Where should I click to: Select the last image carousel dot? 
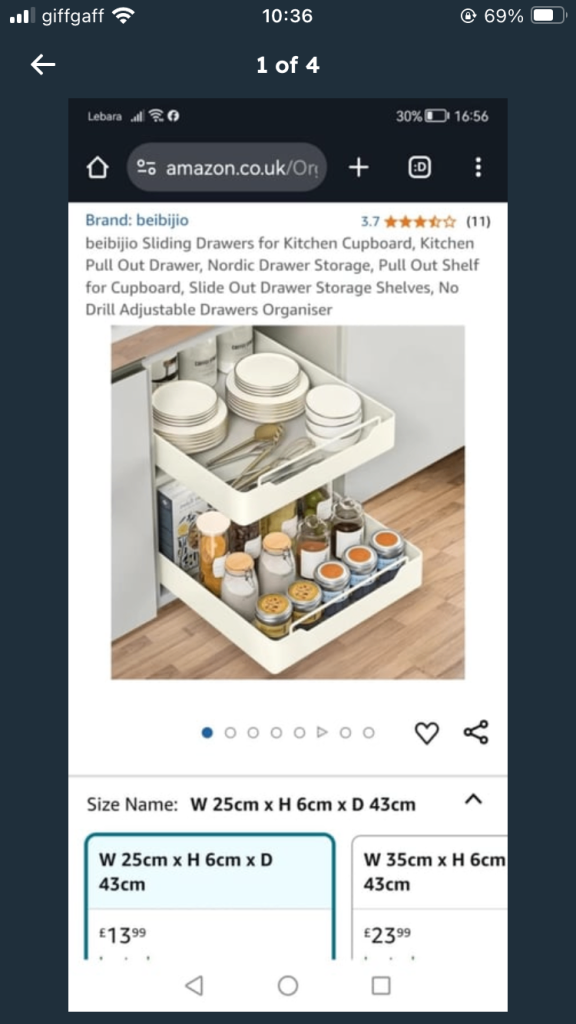click(368, 733)
